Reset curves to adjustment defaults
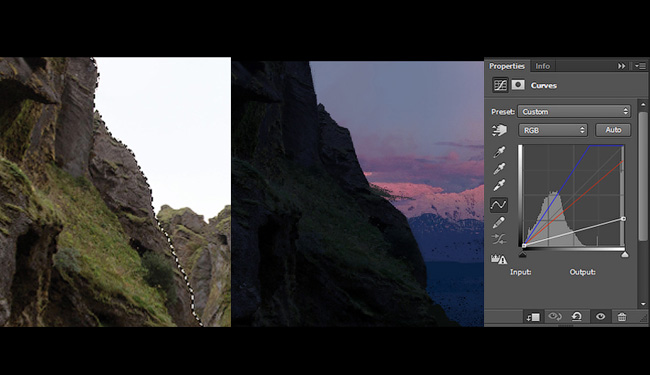Screen dimensions: 650x375 point(577,317)
